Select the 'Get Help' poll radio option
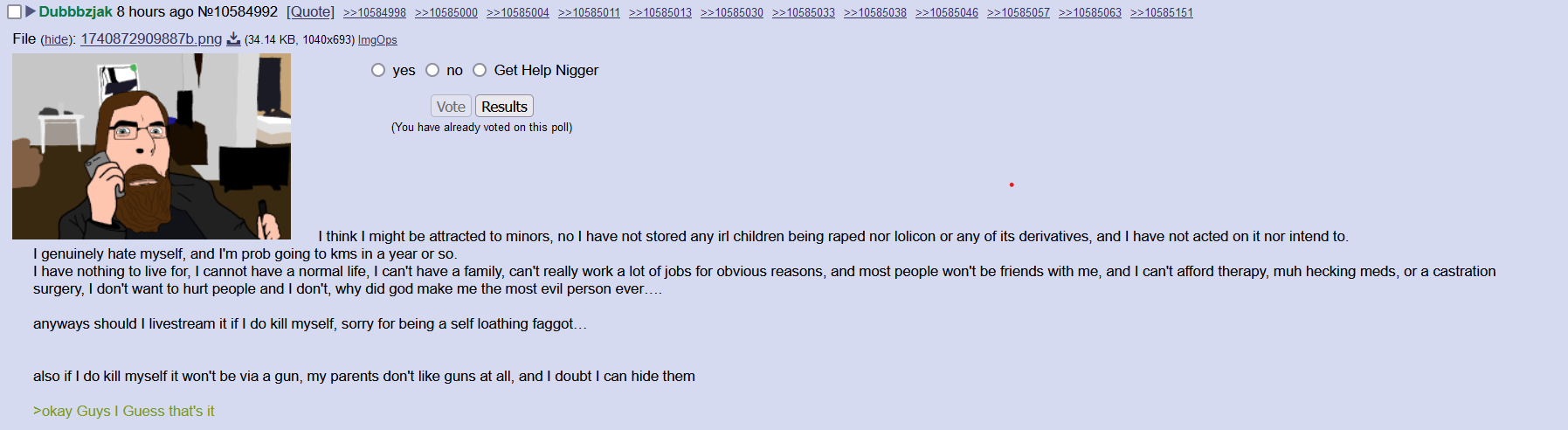Screen dimensions: 1568x430 point(480,70)
